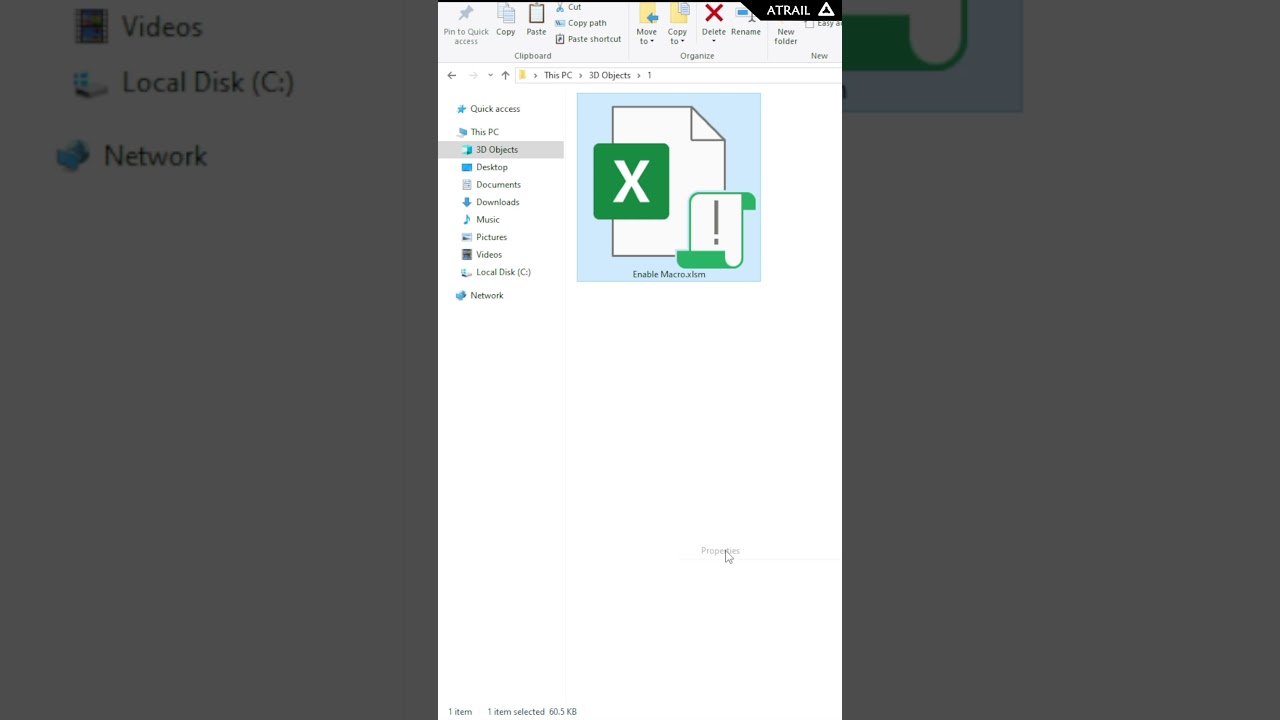Click the Copy button in Clipboard group
The image size is (1280, 720).
[x=506, y=21]
